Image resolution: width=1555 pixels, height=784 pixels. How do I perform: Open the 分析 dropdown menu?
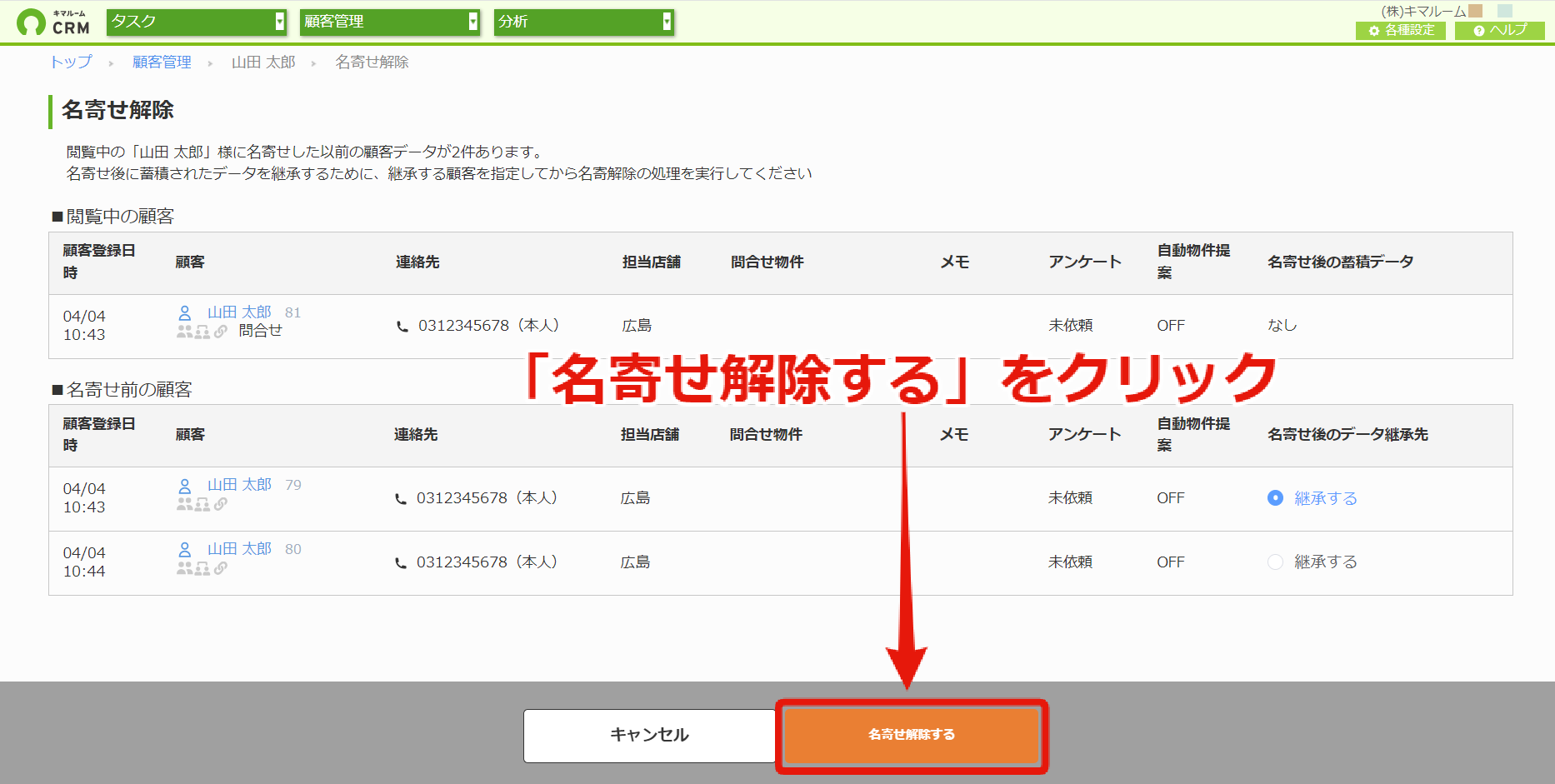pyautogui.click(x=583, y=22)
